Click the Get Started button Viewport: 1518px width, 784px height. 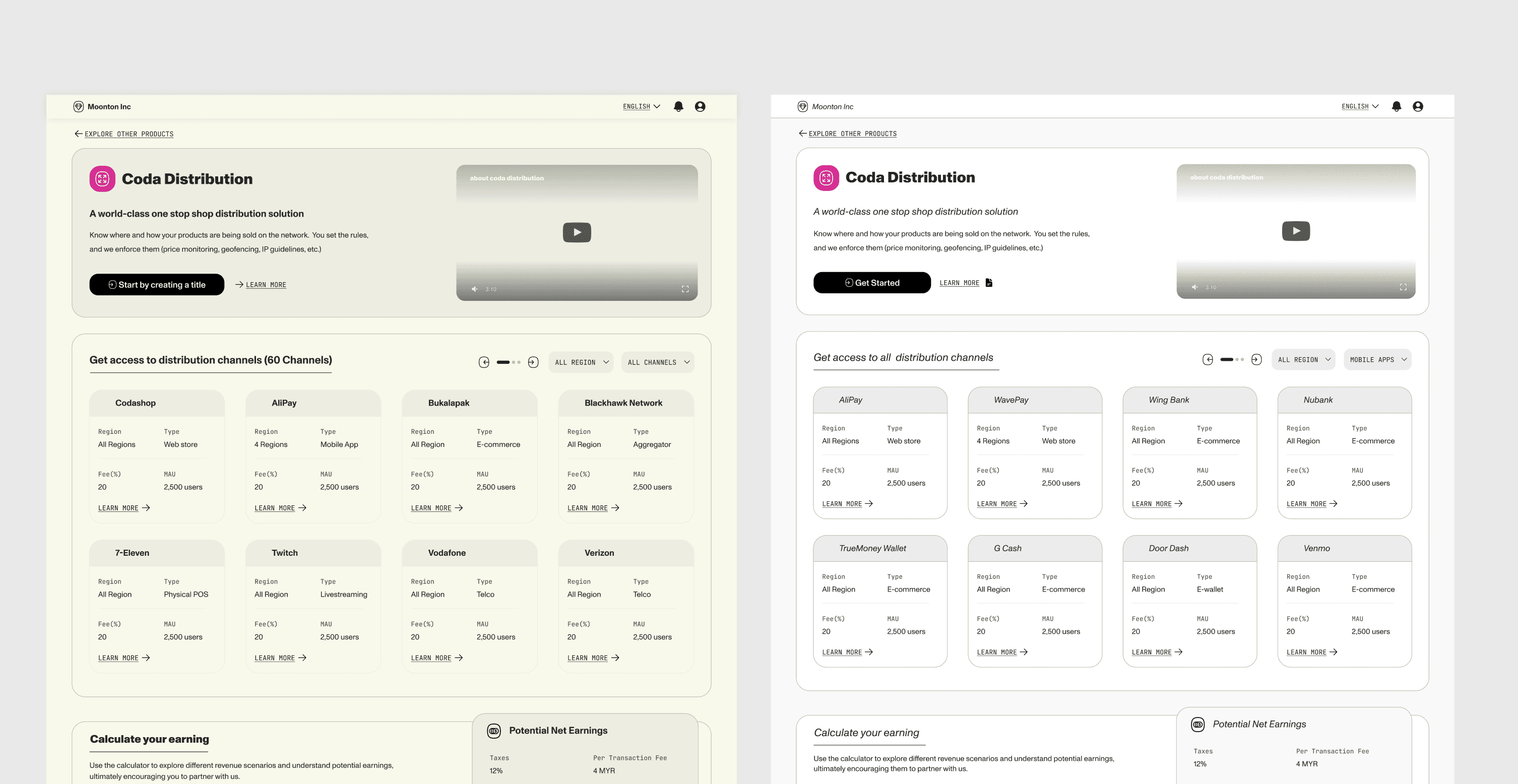coord(872,283)
